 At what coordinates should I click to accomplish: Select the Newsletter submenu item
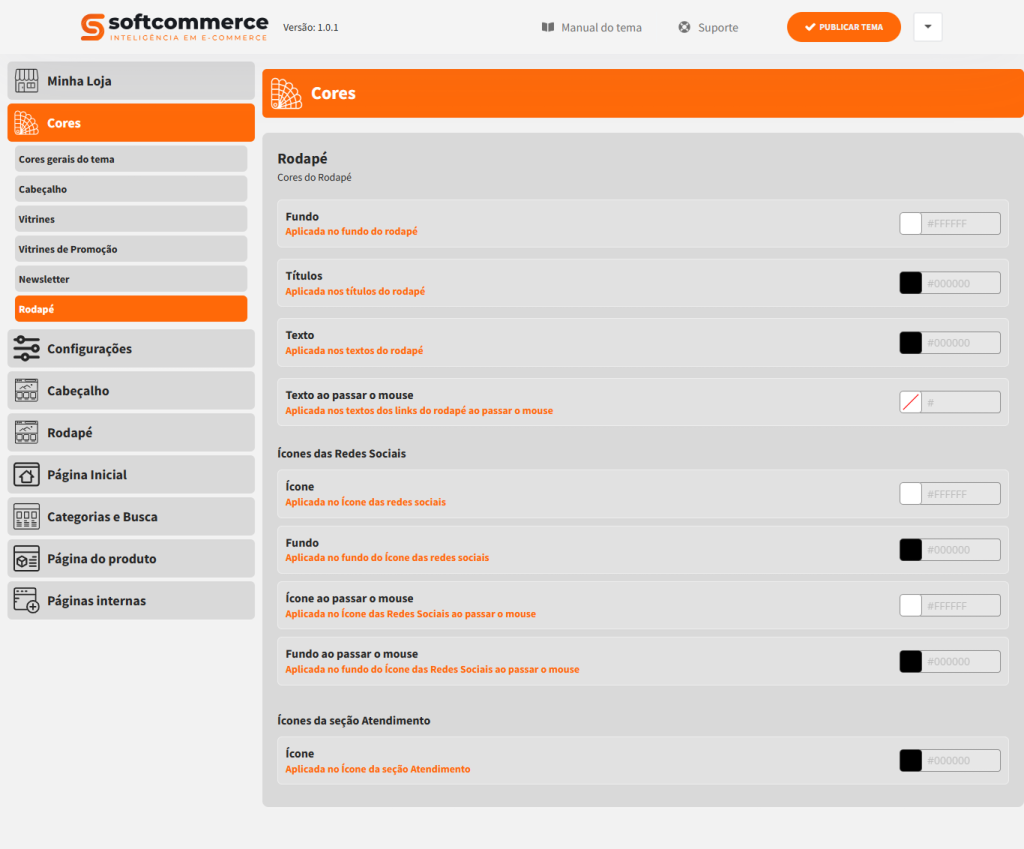click(x=131, y=280)
